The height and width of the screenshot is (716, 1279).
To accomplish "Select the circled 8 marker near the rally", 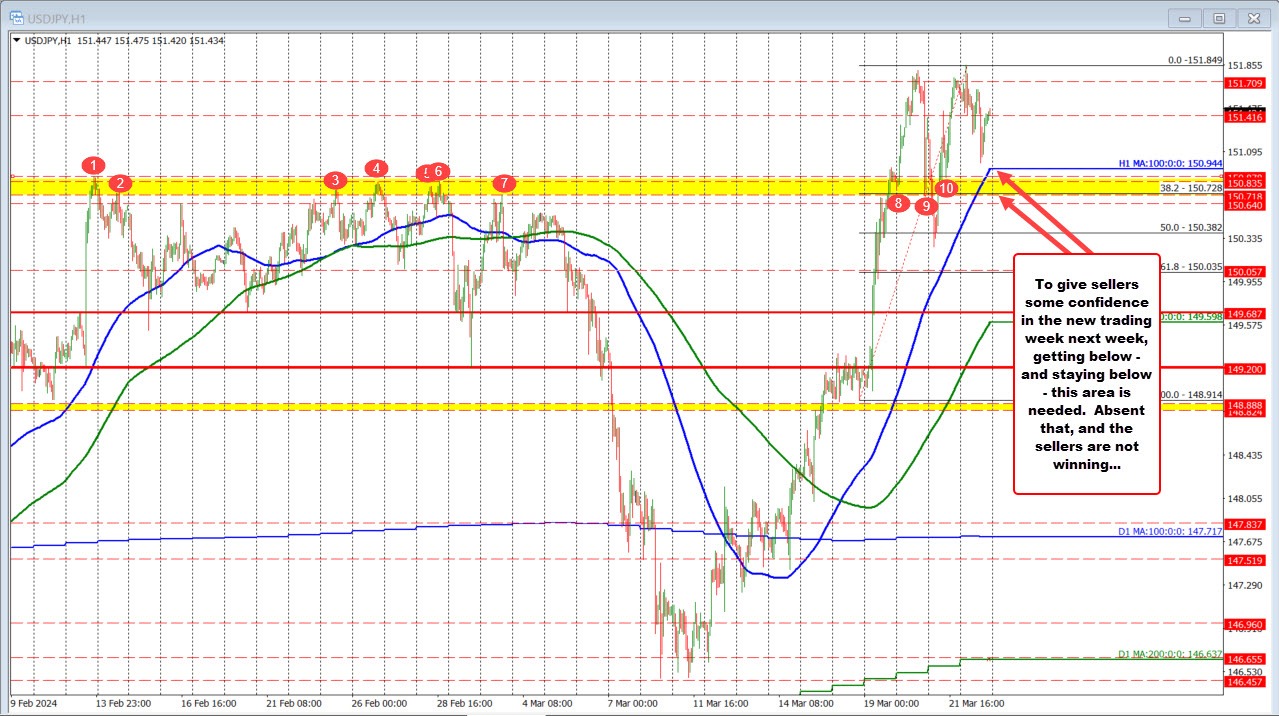I will click(x=898, y=202).
